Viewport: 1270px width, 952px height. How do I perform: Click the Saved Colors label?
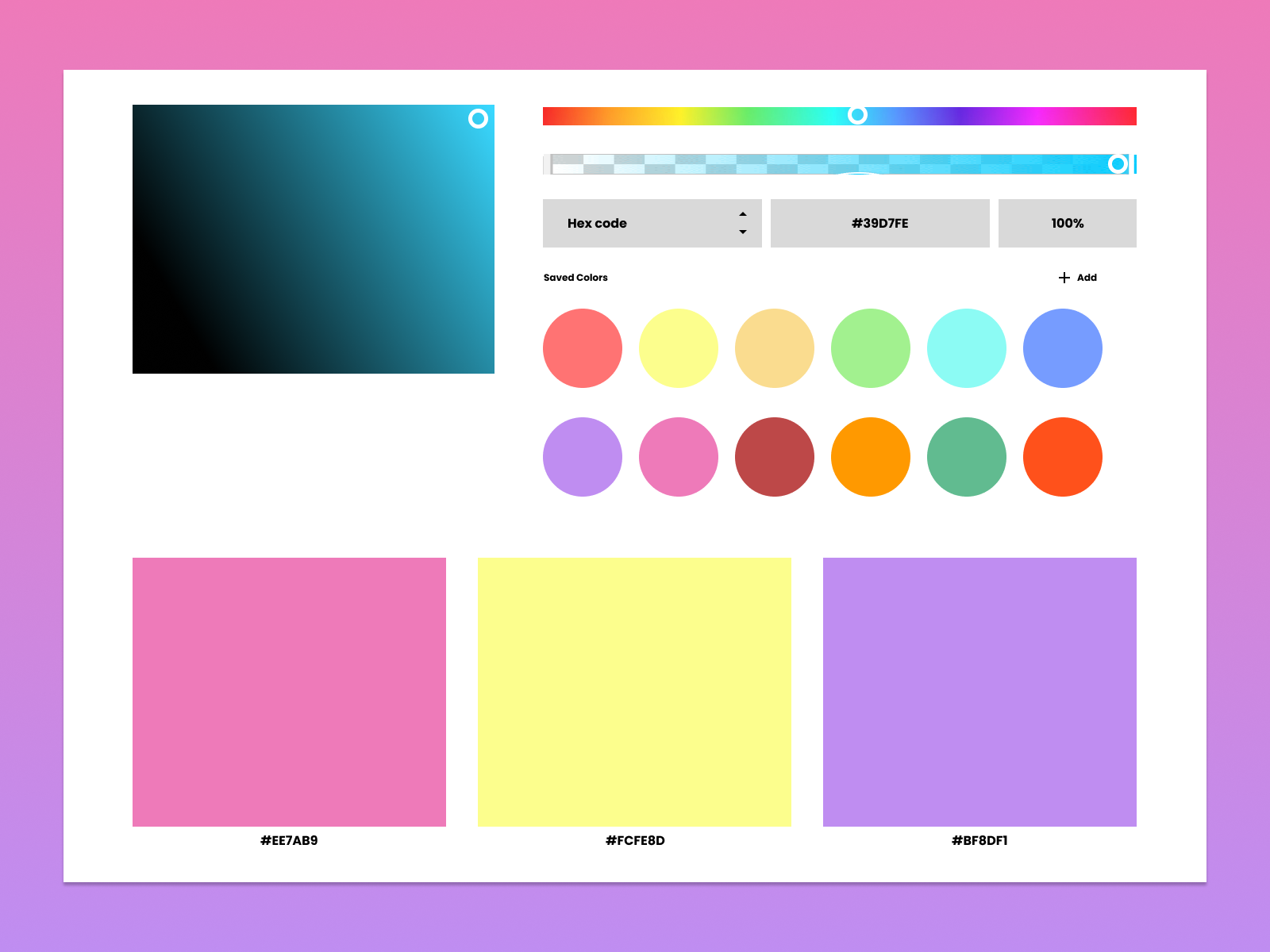(575, 278)
